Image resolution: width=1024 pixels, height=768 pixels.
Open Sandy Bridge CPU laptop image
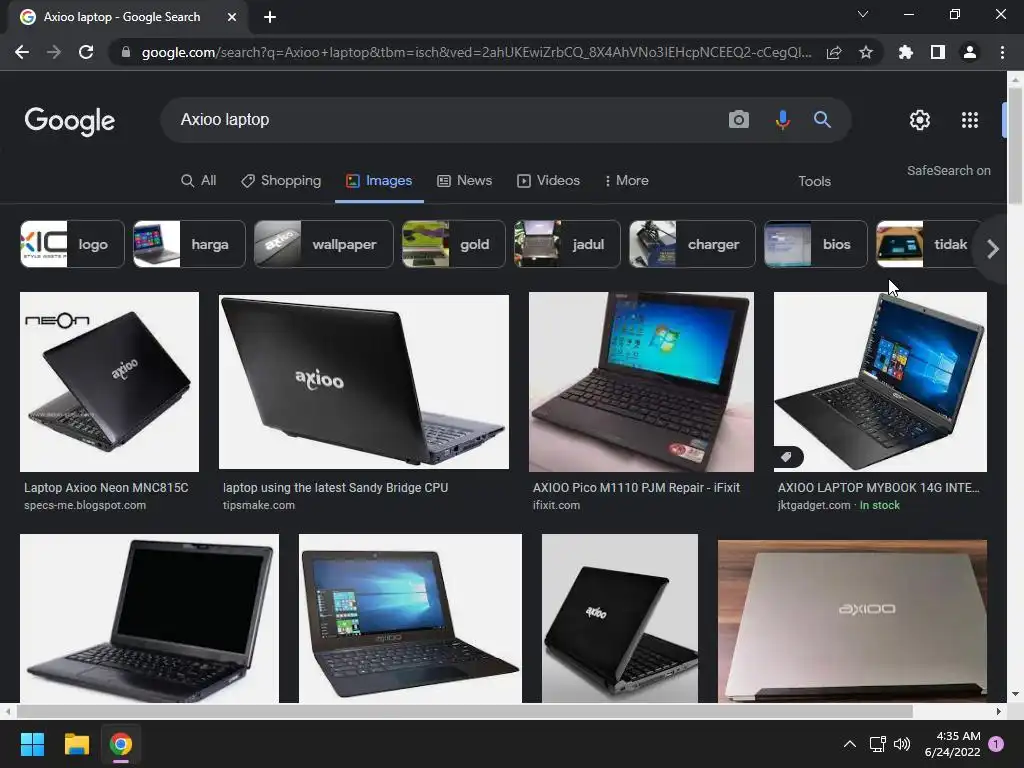coord(364,382)
